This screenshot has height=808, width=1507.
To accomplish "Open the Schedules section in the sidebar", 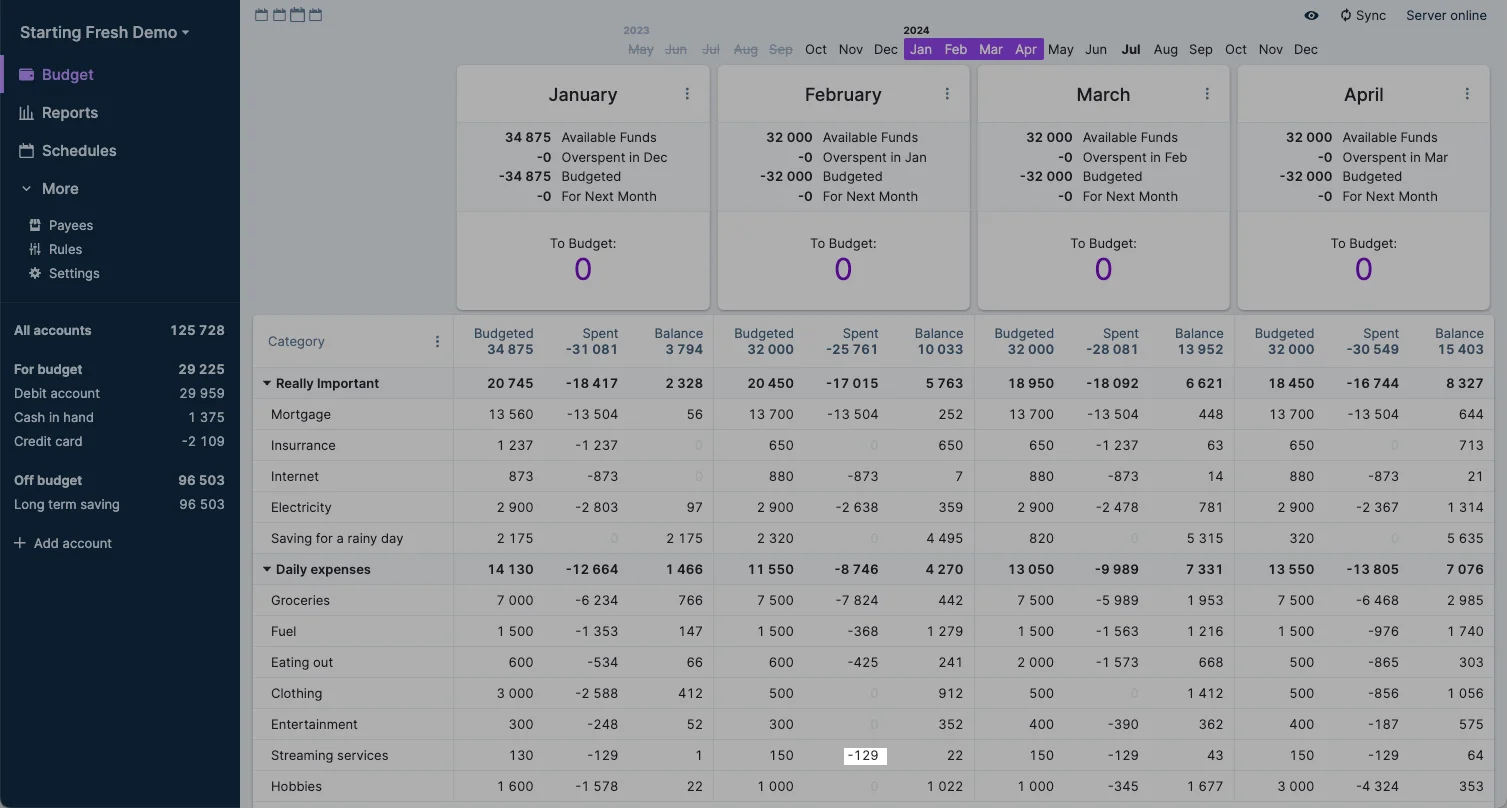I will coord(79,150).
